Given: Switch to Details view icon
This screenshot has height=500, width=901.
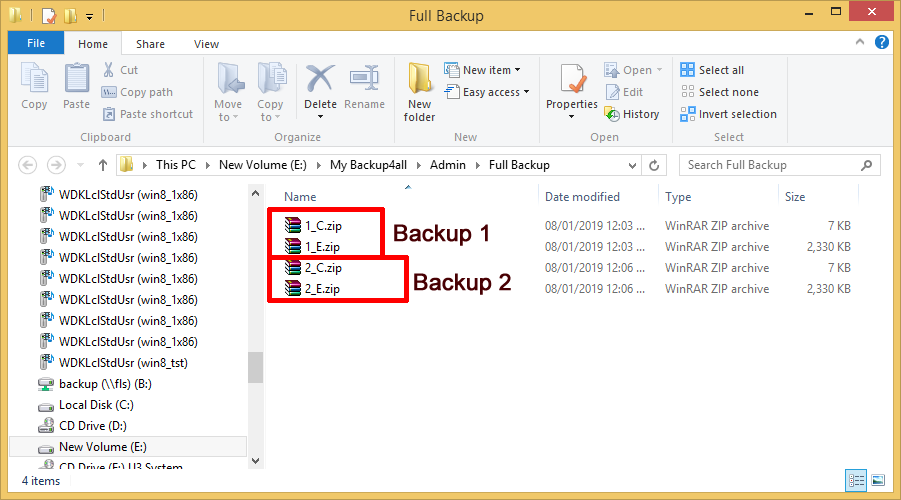Looking at the screenshot, I should pyautogui.click(x=856, y=480).
